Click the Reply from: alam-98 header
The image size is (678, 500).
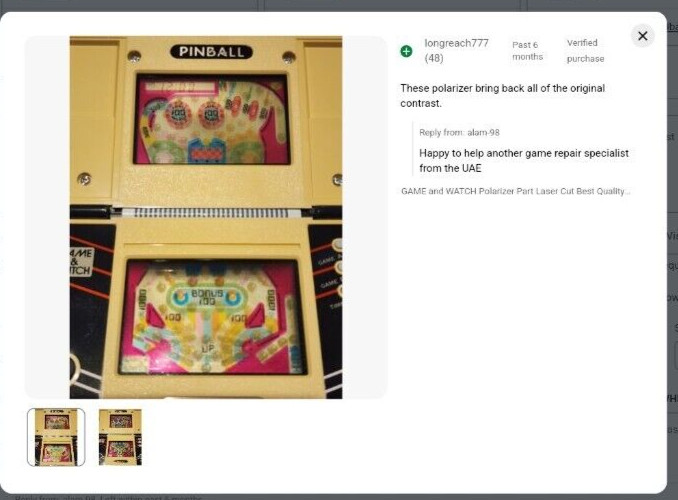pos(459,132)
